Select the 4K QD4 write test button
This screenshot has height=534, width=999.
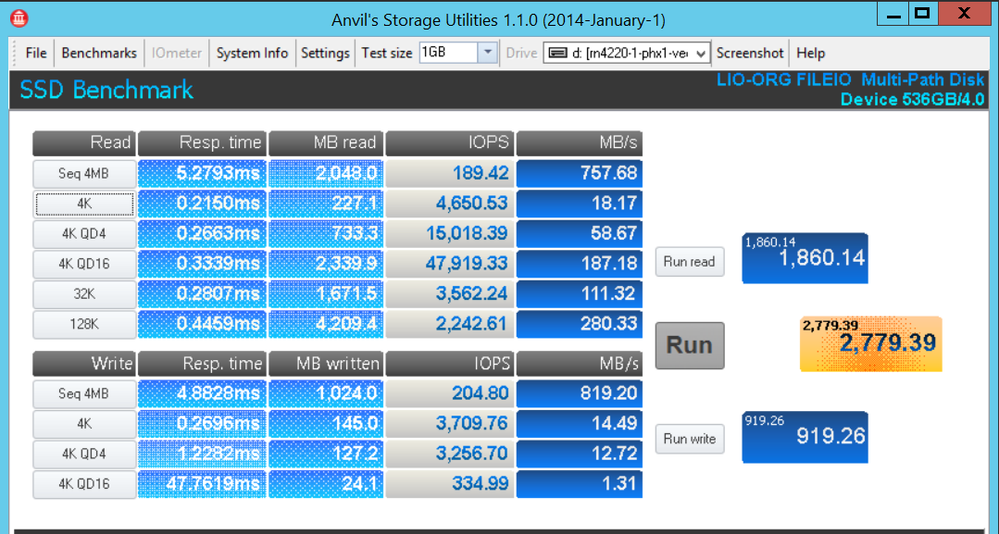coord(83,454)
